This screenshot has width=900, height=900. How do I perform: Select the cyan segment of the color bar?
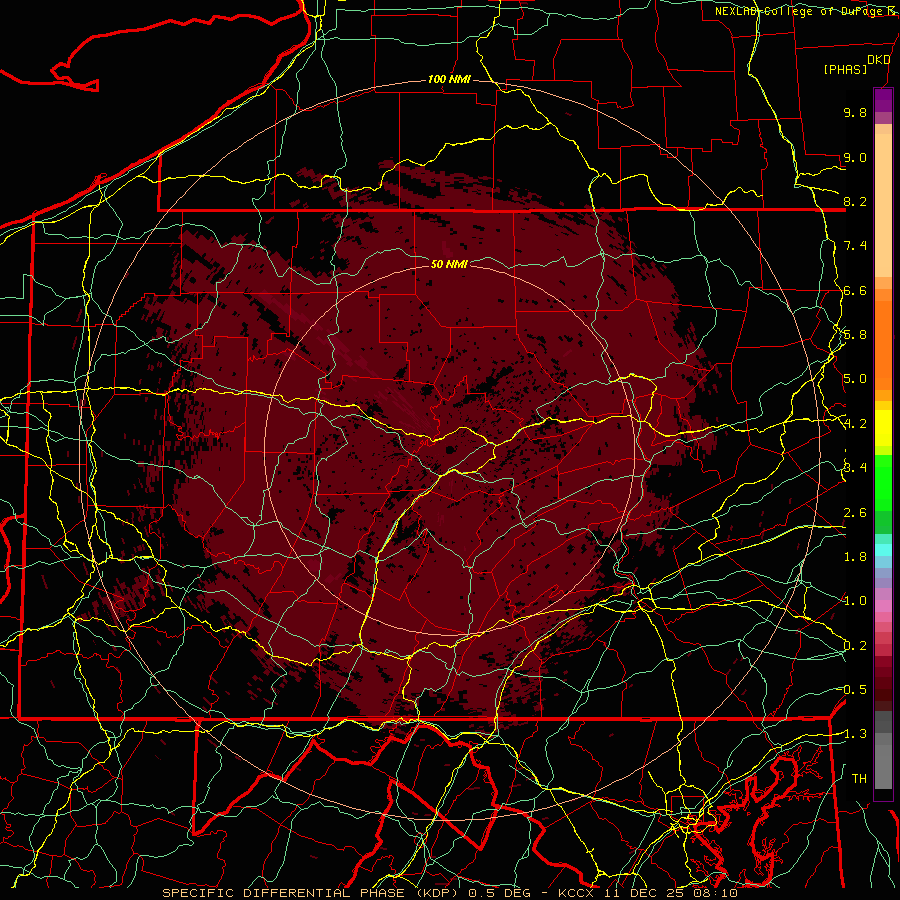click(883, 550)
